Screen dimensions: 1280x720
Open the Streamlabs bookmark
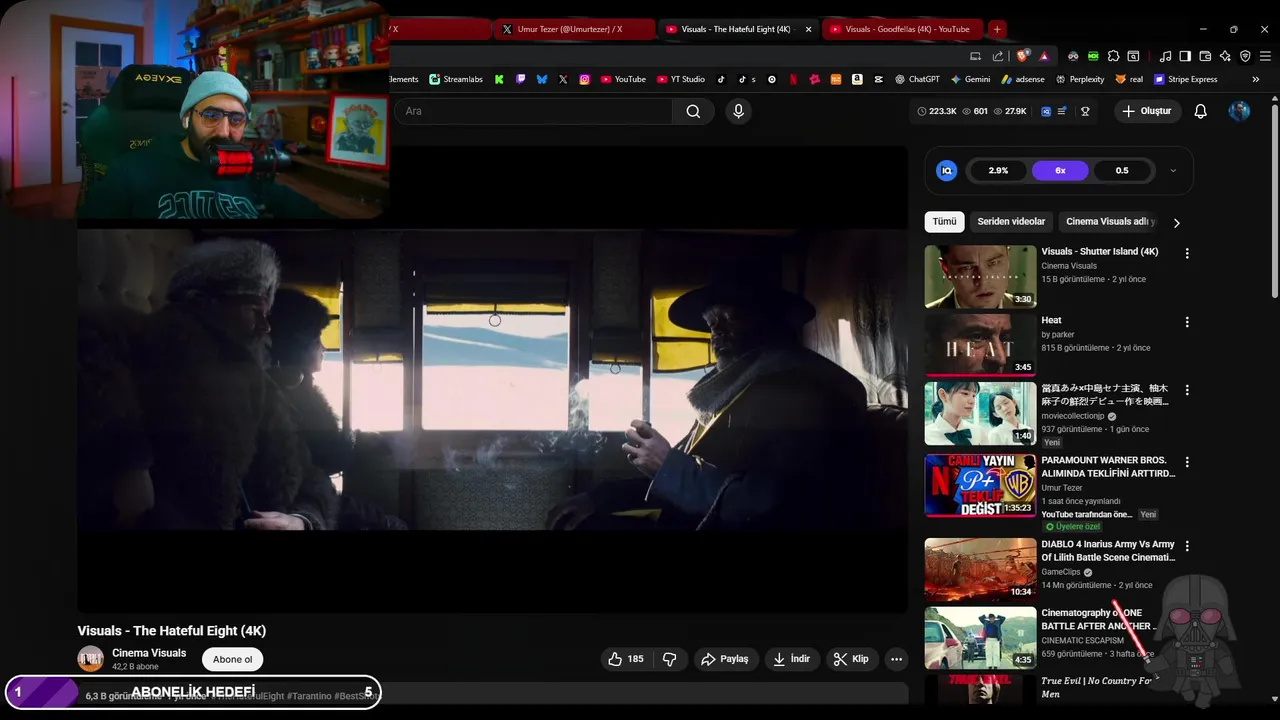pyautogui.click(x=456, y=79)
